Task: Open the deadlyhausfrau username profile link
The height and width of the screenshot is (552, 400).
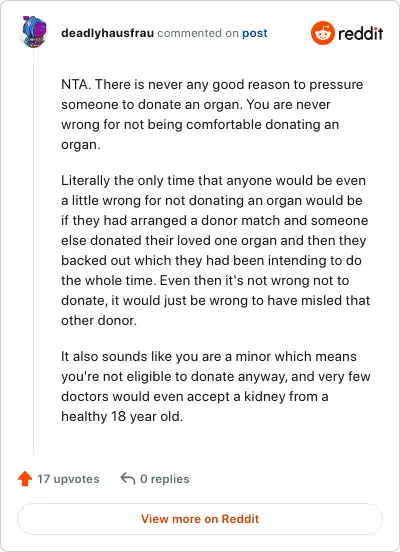Action: tap(107, 33)
